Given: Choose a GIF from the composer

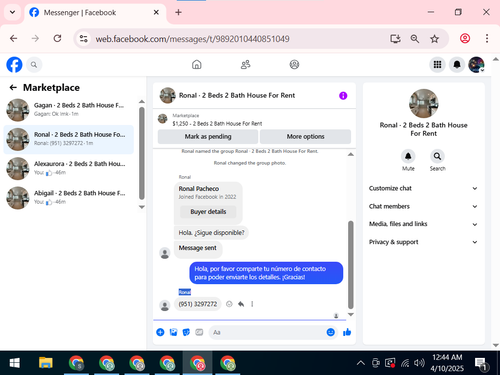Looking at the screenshot, I should click(199, 332).
